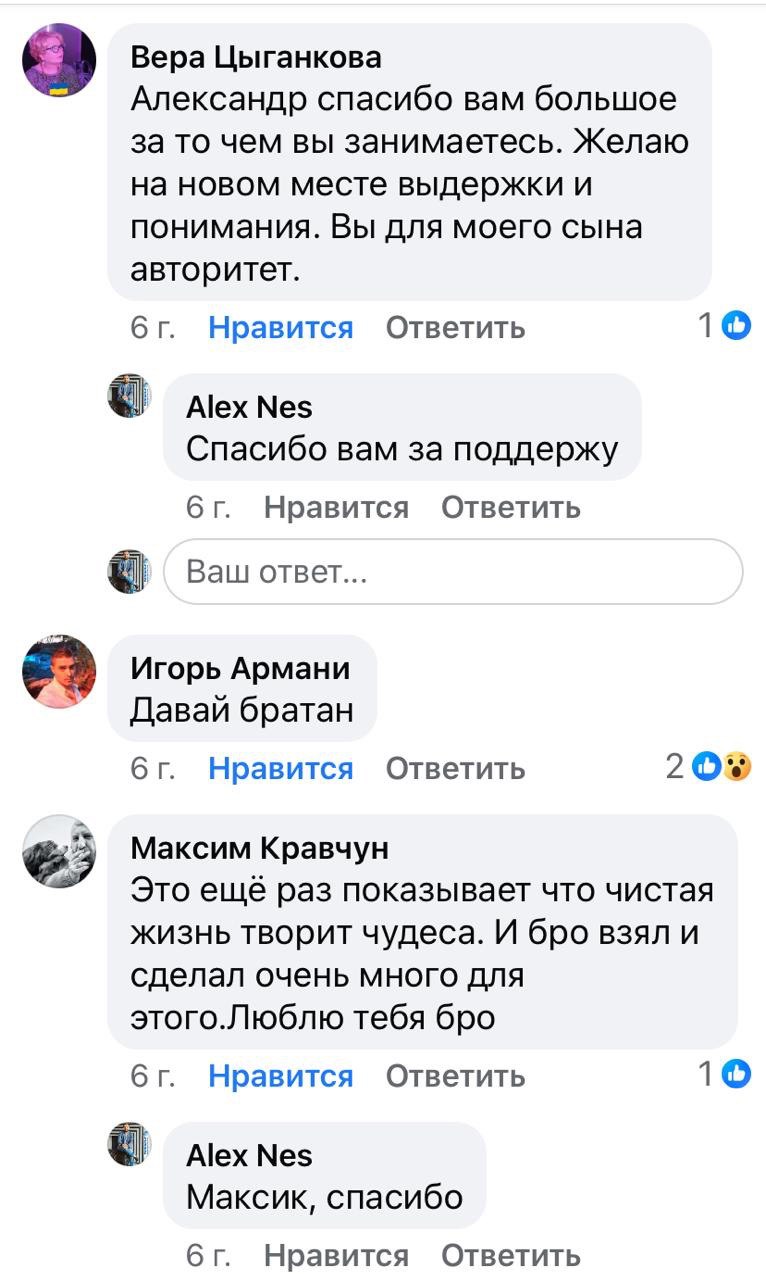This screenshot has height=1280, width=766.
Task: Click Ответить below Максим's comment
Action: 453,1076
